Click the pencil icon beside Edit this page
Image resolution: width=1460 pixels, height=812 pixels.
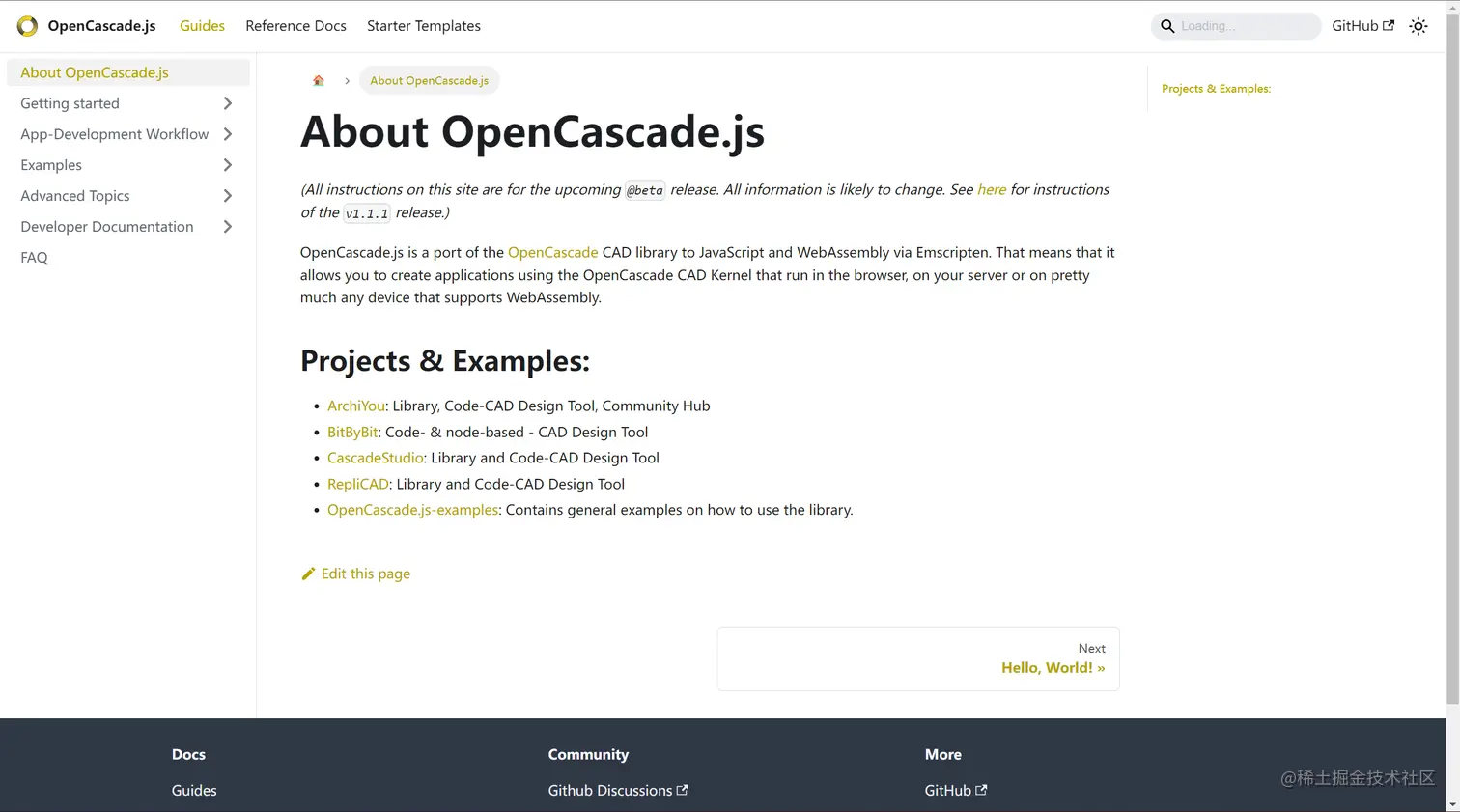308,574
